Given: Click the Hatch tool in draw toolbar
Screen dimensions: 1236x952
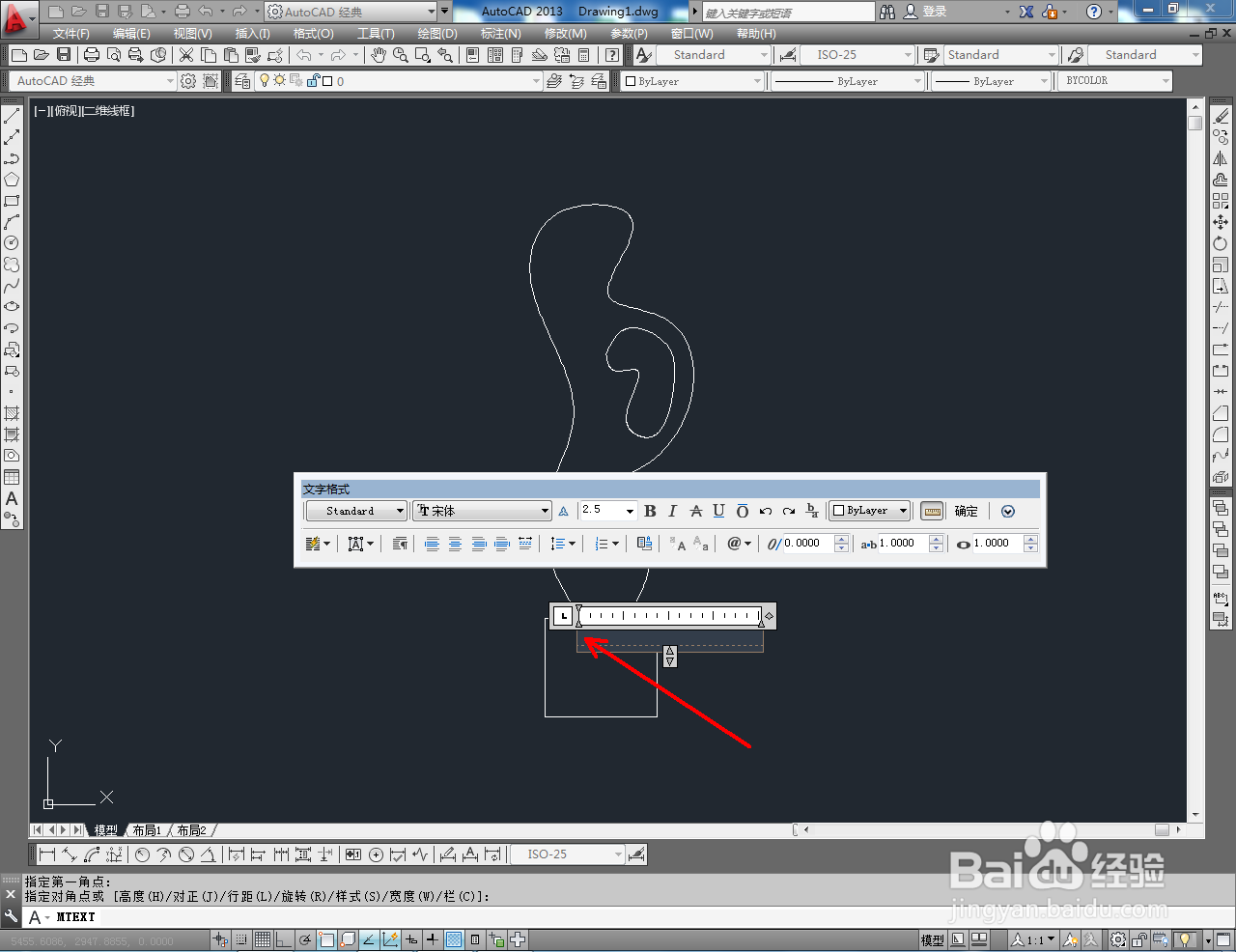Looking at the screenshot, I should [x=12, y=413].
